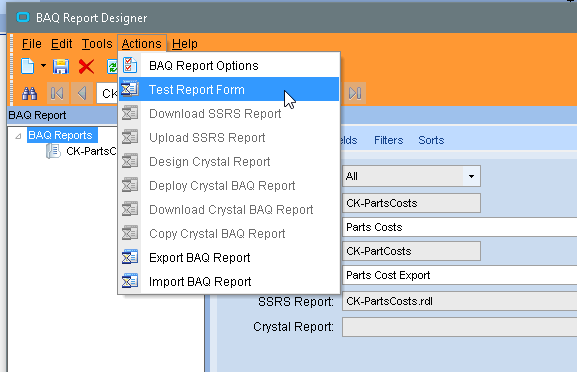Viewport: 577px width, 372px height.
Task: Click the Save floppy disk icon
Action: coord(61,67)
